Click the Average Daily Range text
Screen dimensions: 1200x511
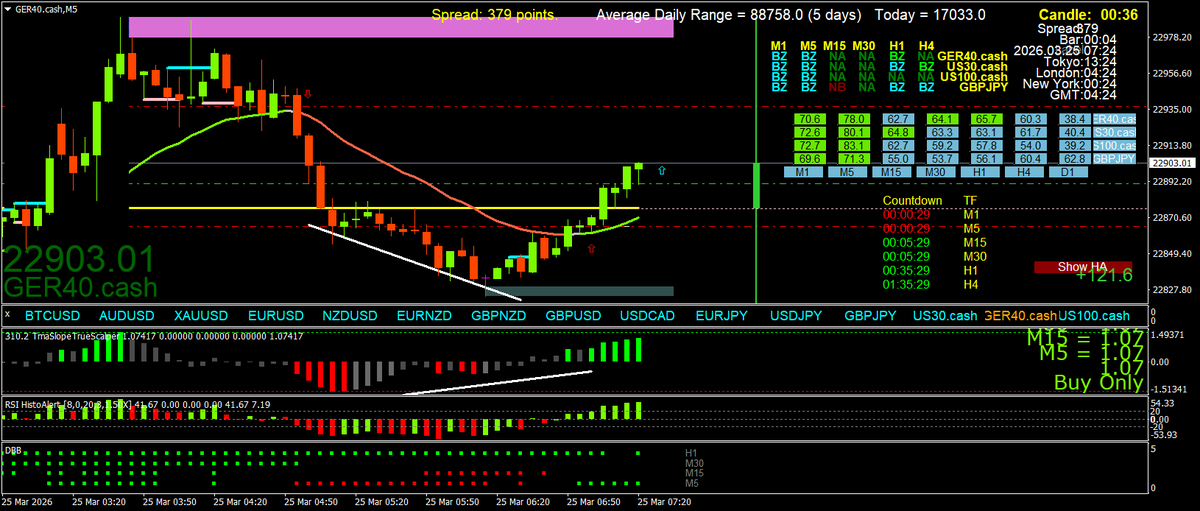(x=730, y=14)
